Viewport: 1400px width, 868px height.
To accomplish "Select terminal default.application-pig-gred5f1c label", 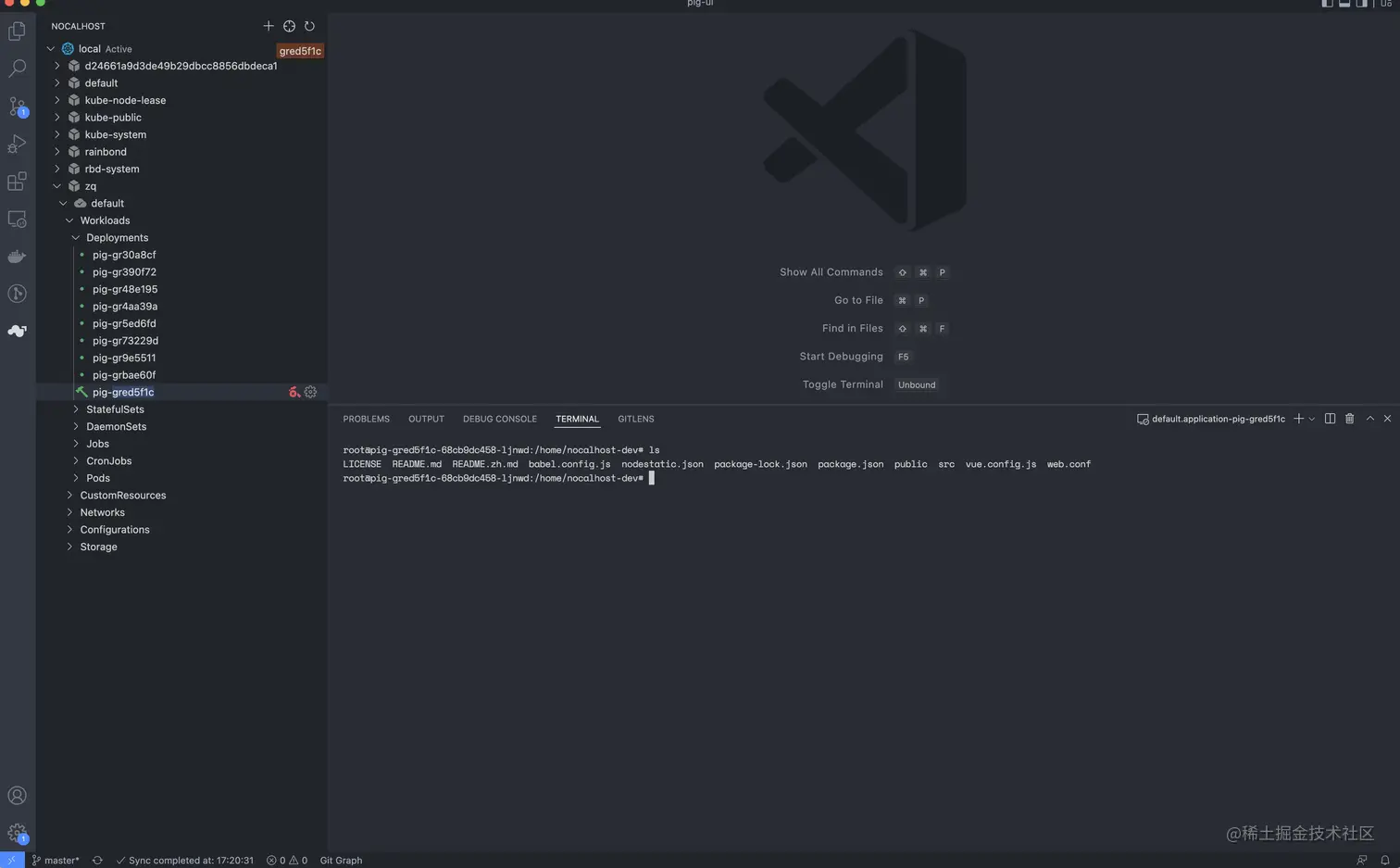I will [1211, 419].
